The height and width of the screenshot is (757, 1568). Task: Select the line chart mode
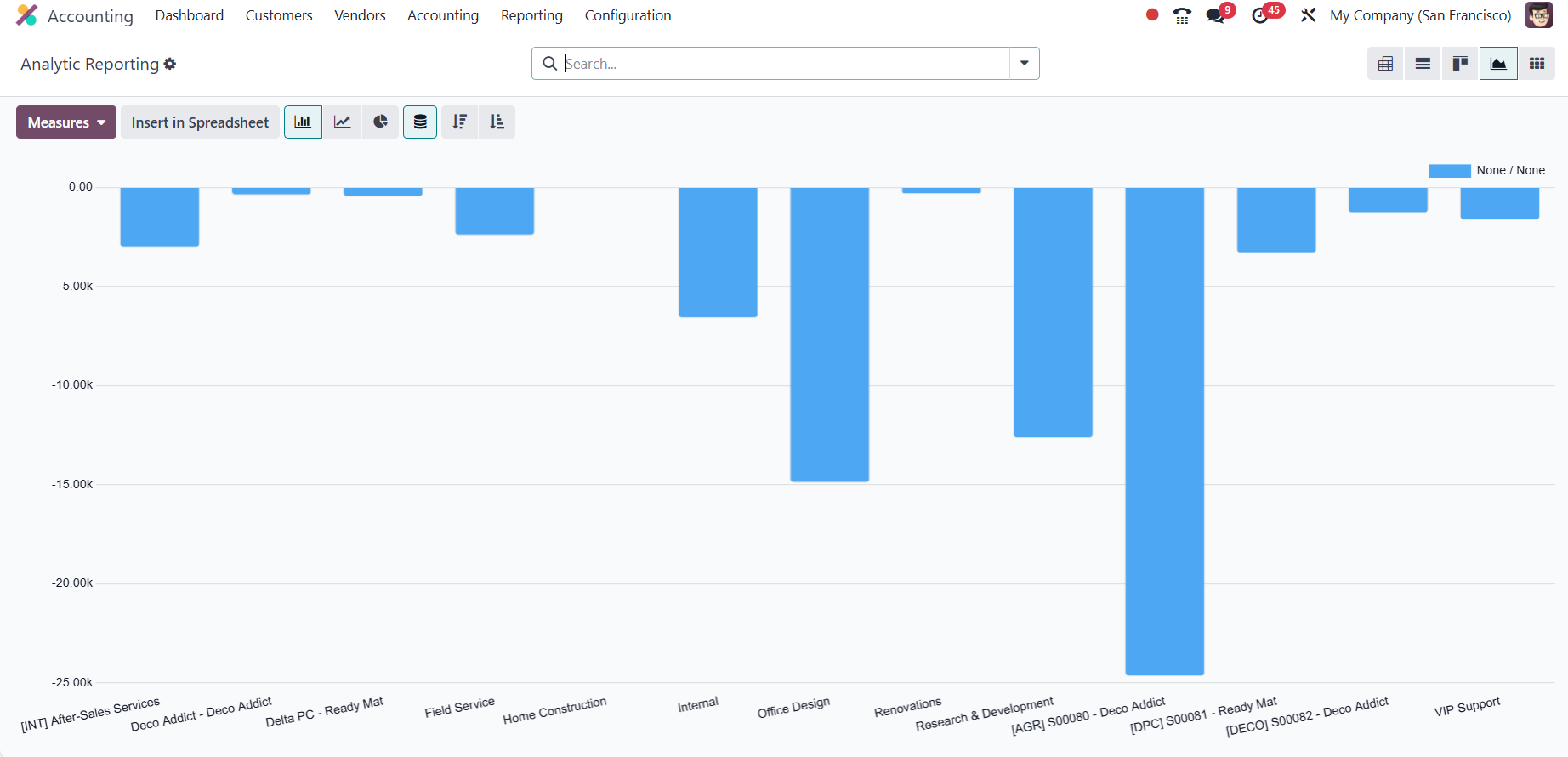point(342,122)
